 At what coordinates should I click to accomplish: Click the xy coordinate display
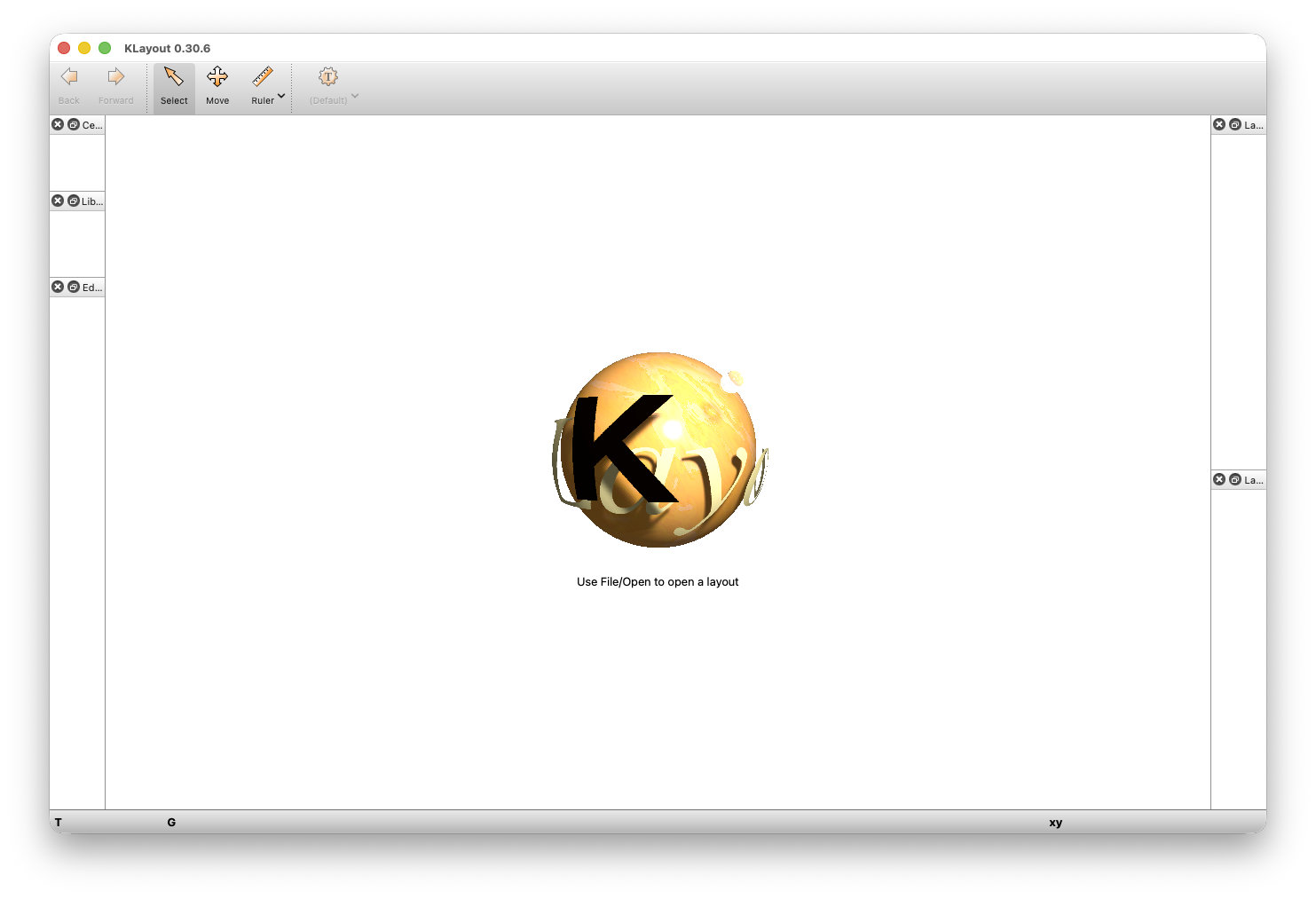(1055, 823)
